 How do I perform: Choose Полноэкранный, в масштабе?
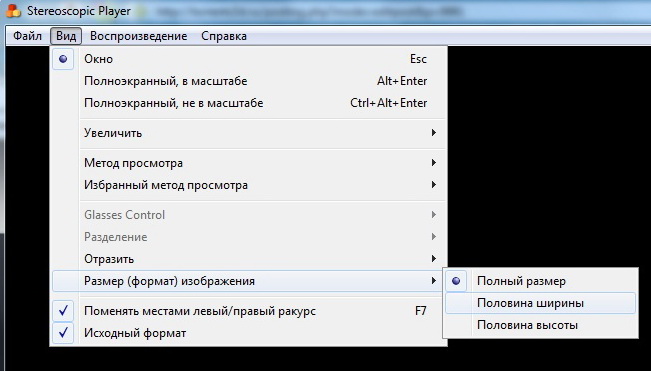click(248, 81)
